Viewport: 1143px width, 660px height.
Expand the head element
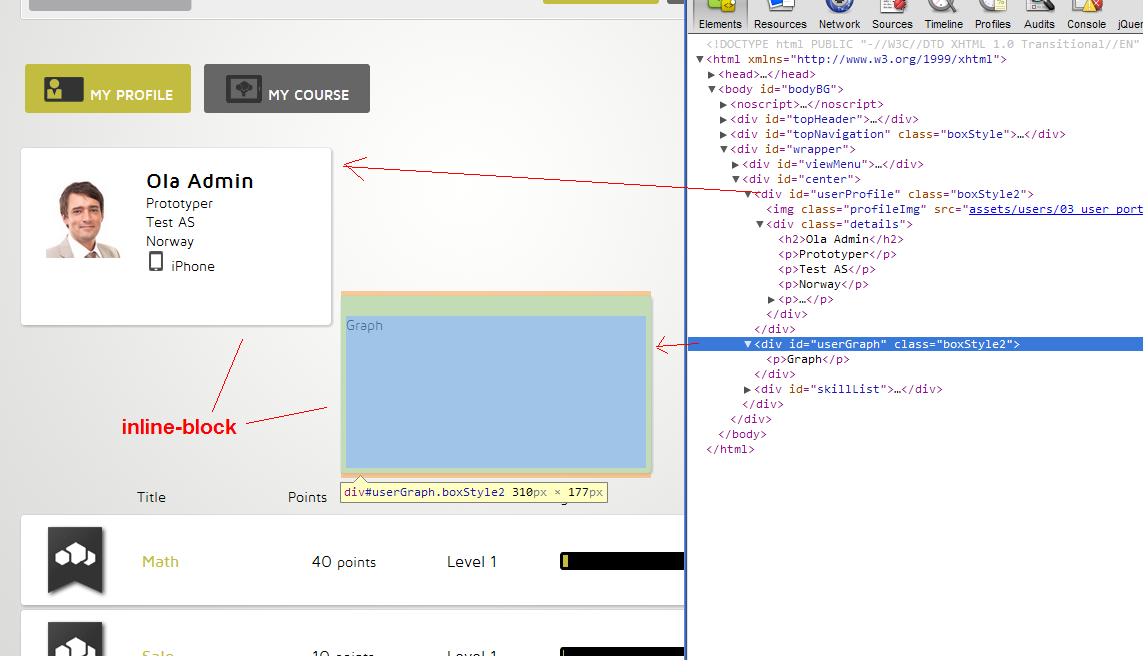pos(711,74)
